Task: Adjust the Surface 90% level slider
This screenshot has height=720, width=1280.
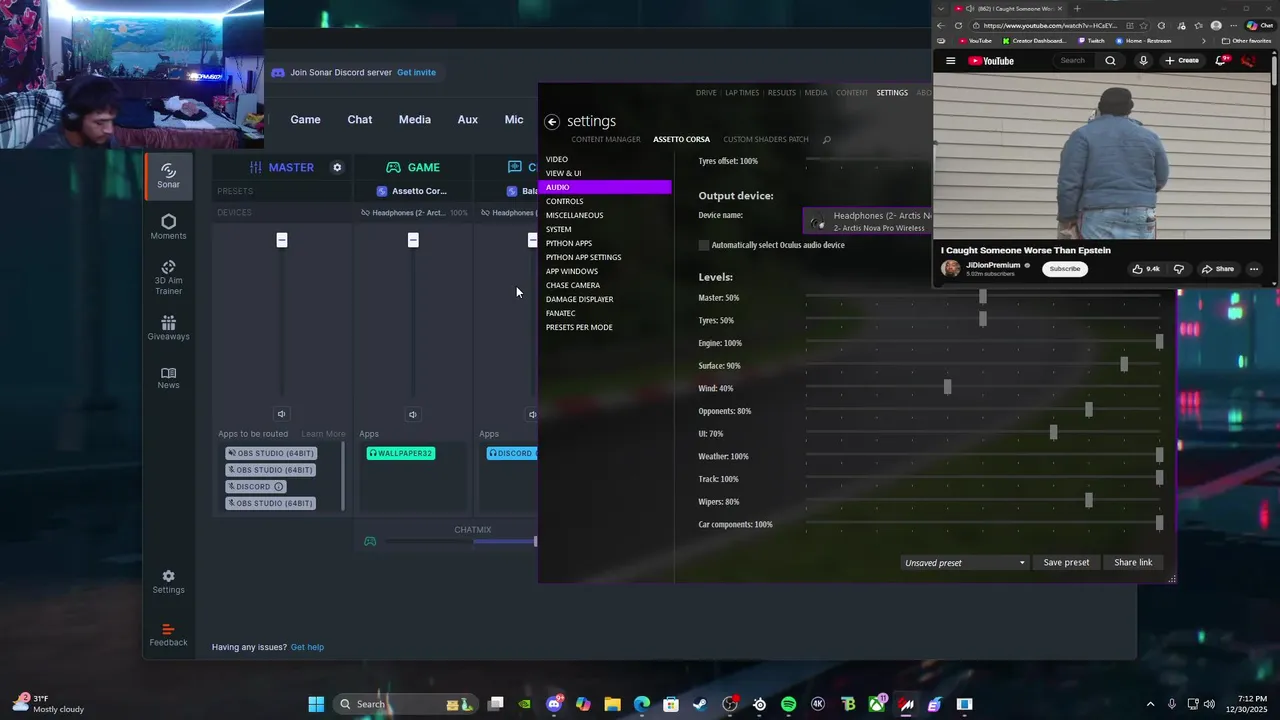Action: pyautogui.click(x=1124, y=365)
